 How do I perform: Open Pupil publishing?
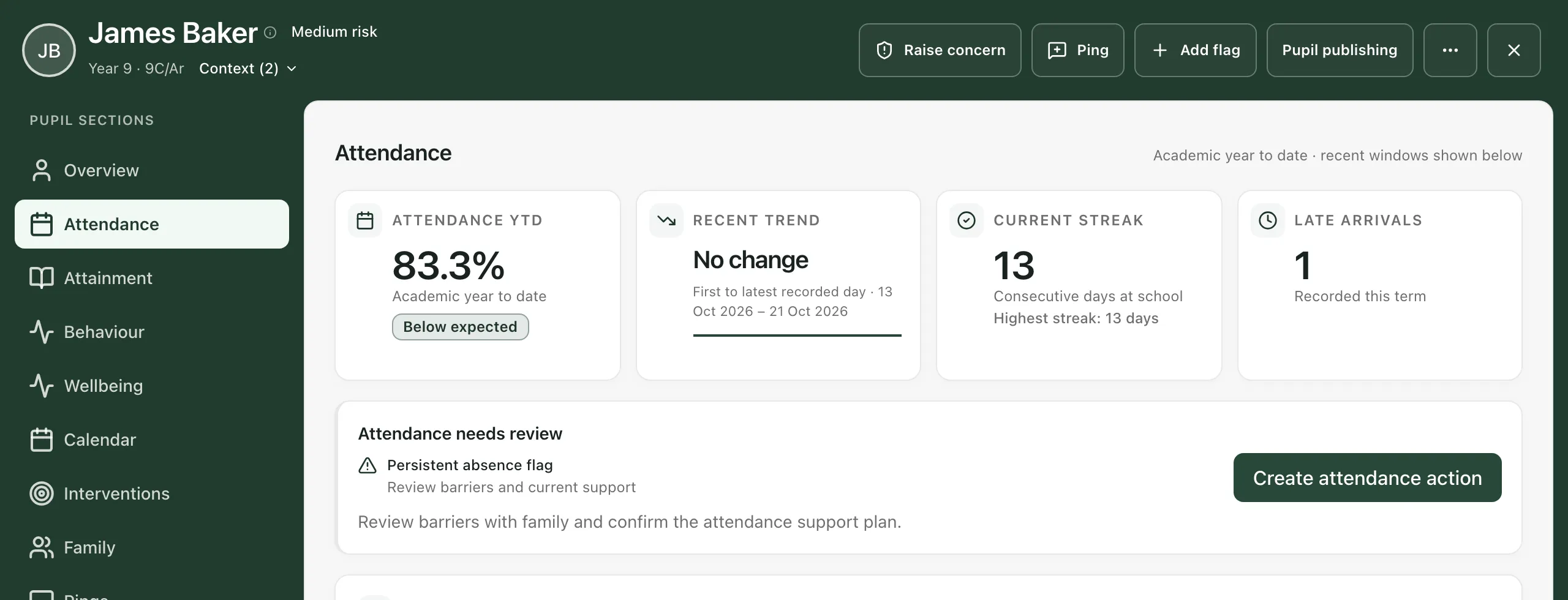(x=1340, y=50)
